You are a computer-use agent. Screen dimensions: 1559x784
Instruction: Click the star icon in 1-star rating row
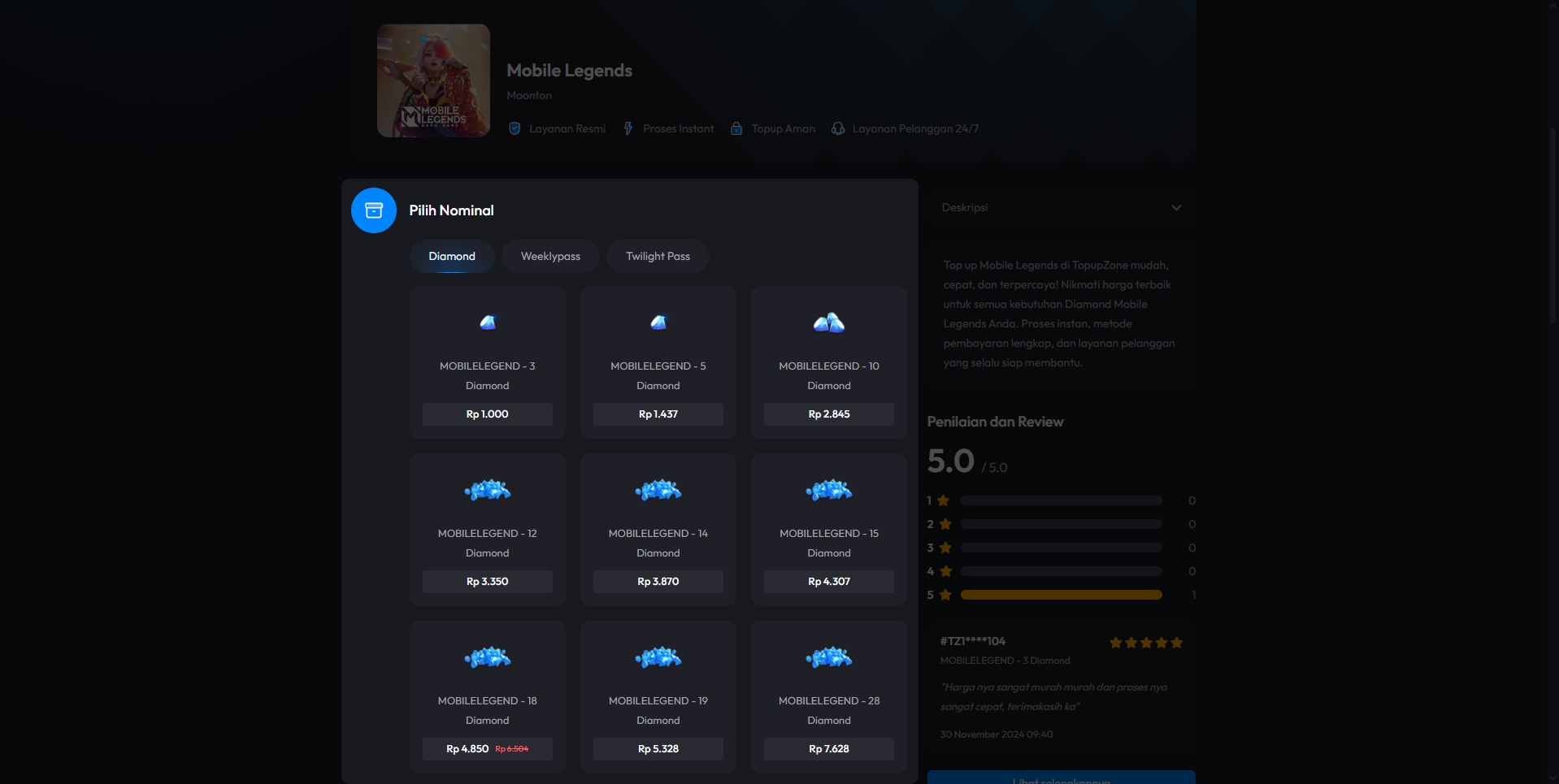coord(944,500)
